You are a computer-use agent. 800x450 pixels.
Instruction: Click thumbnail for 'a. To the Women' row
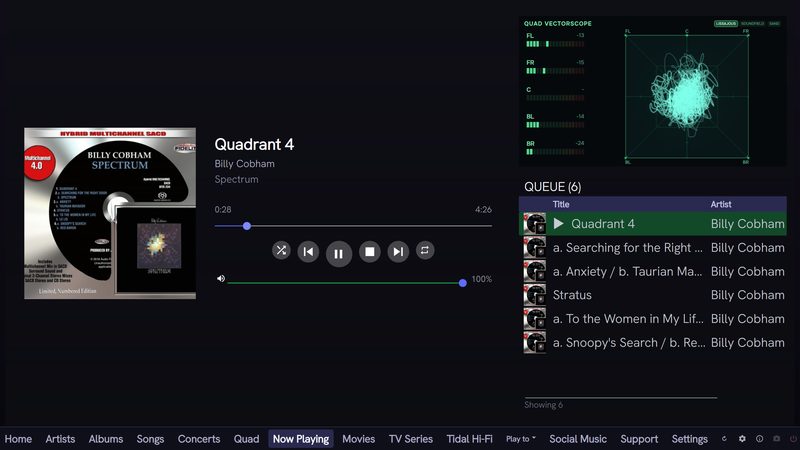[x=535, y=319]
